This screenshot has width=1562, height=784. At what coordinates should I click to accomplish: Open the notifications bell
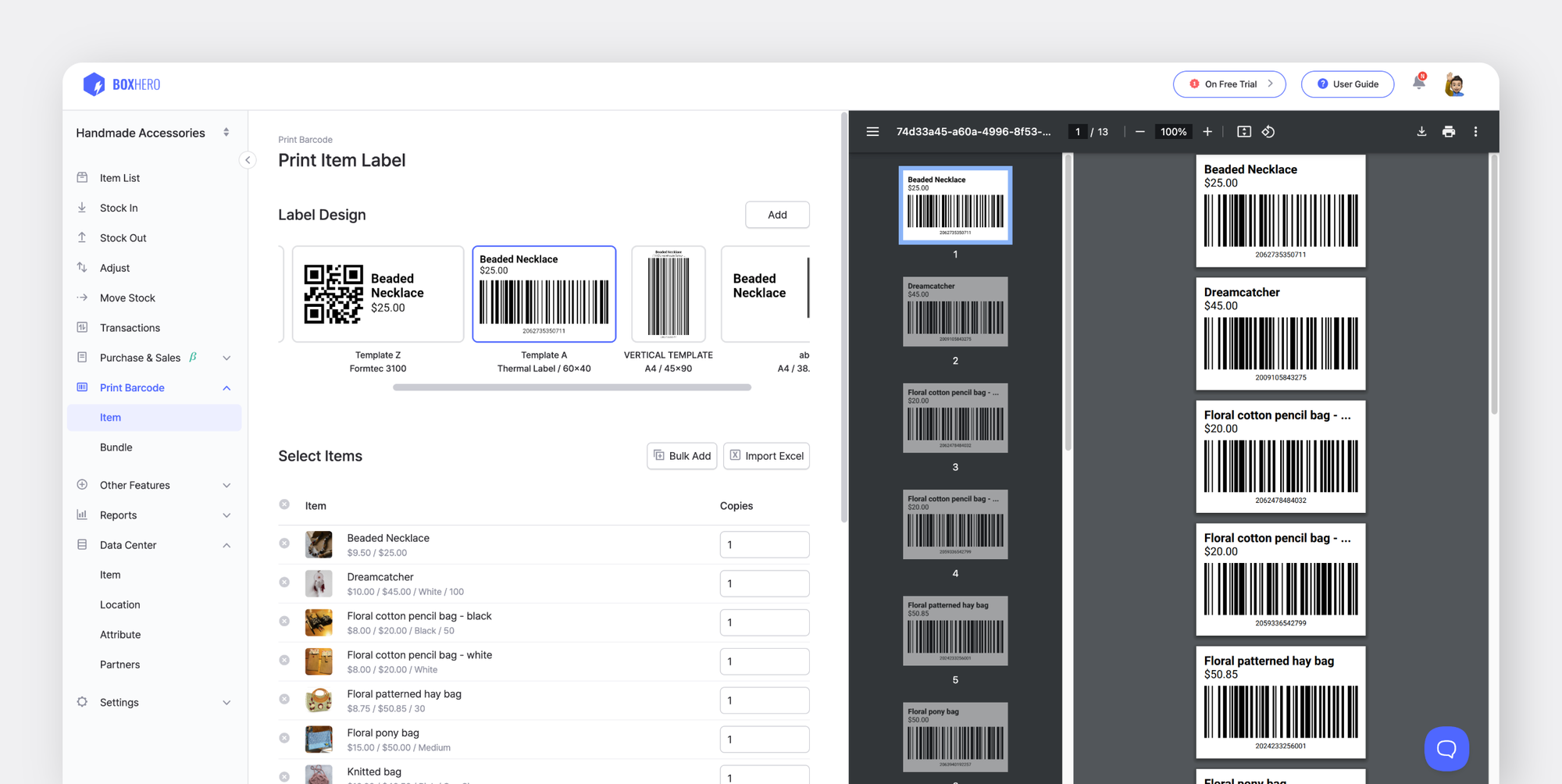coord(1418,84)
